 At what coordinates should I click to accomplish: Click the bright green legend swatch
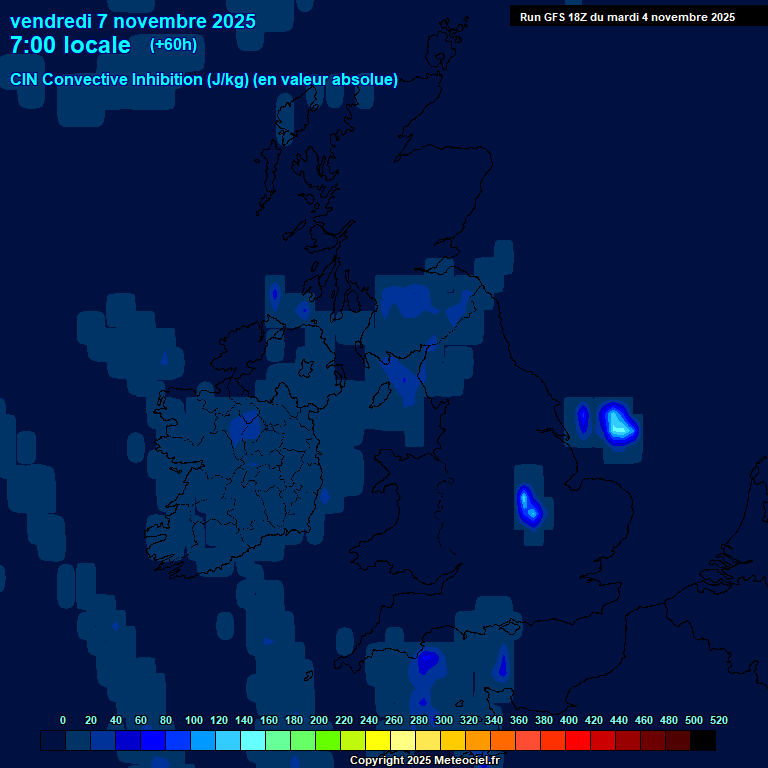(328, 741)
